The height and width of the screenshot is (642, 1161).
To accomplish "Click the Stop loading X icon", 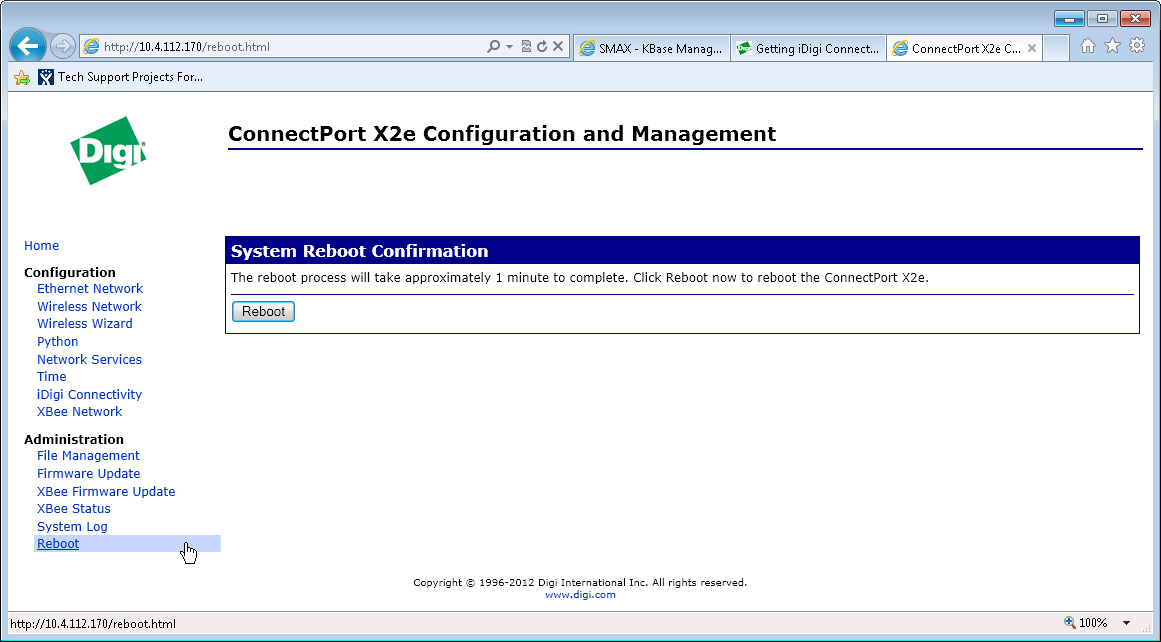I will click(558, 47).
